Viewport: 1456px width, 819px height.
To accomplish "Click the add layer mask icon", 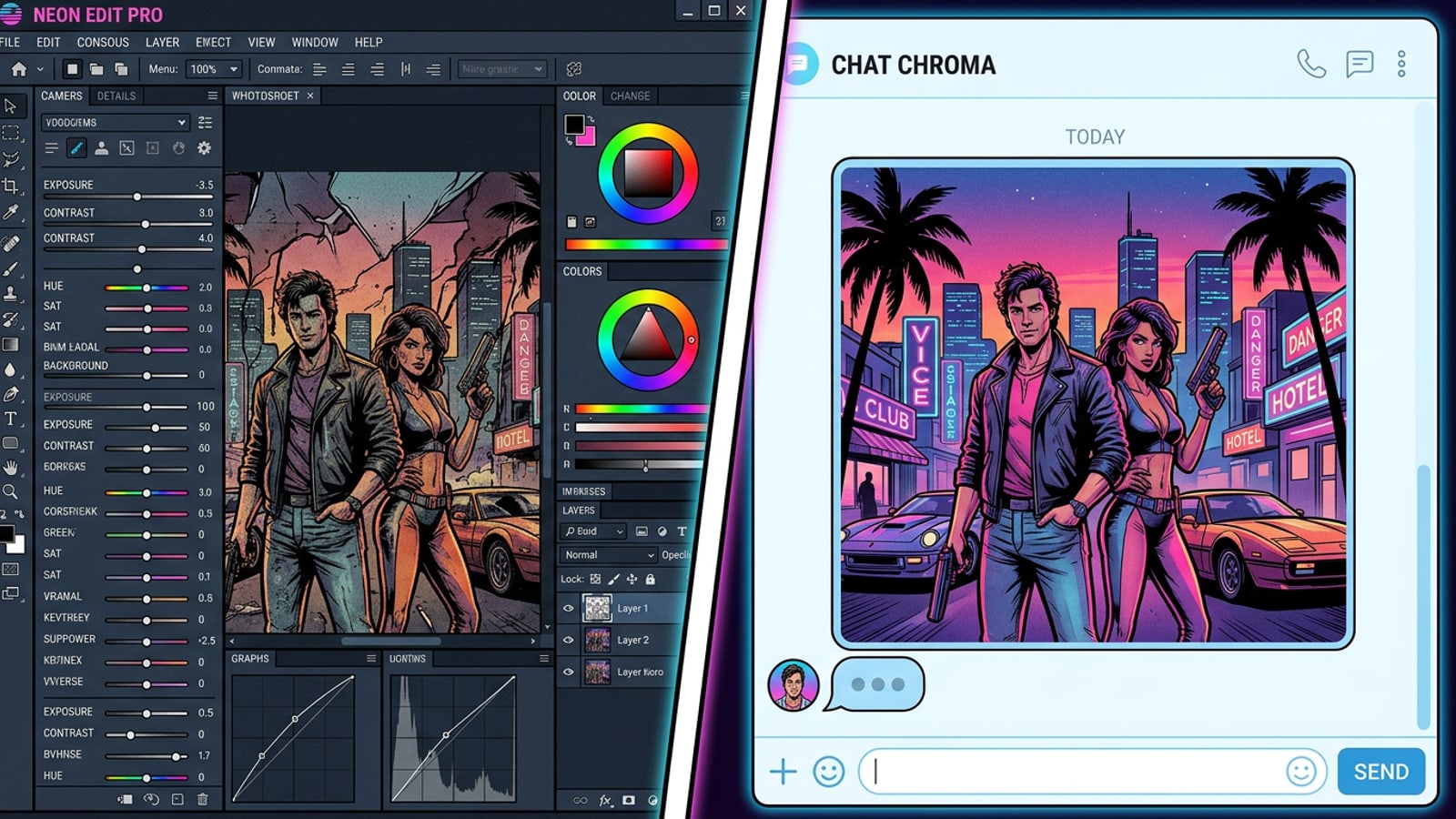I will point(629,801).
